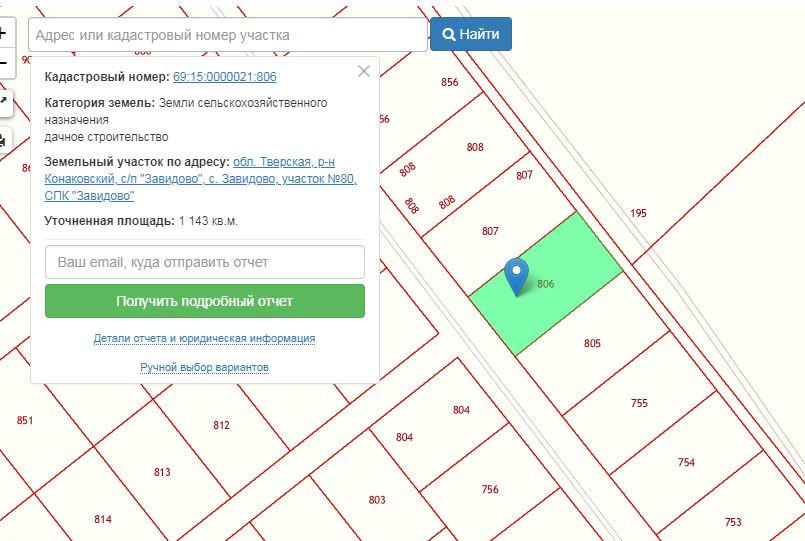The width and height of the screenshot is (805, 541).
Task: Select parcel labeled 813
Action: click(x=162, y=472)
